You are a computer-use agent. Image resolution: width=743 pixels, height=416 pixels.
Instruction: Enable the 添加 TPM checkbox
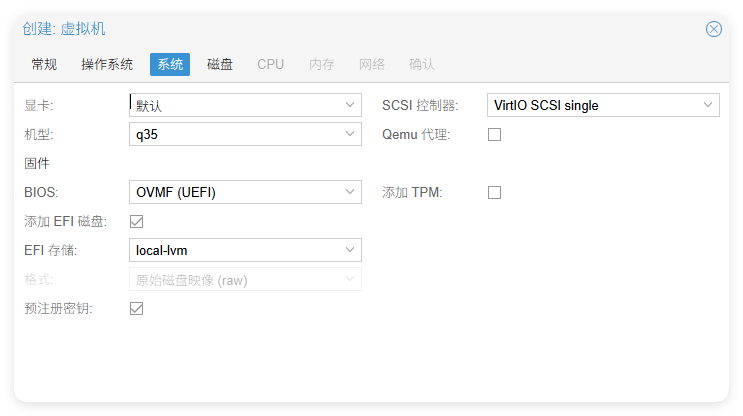coord(494,192)
